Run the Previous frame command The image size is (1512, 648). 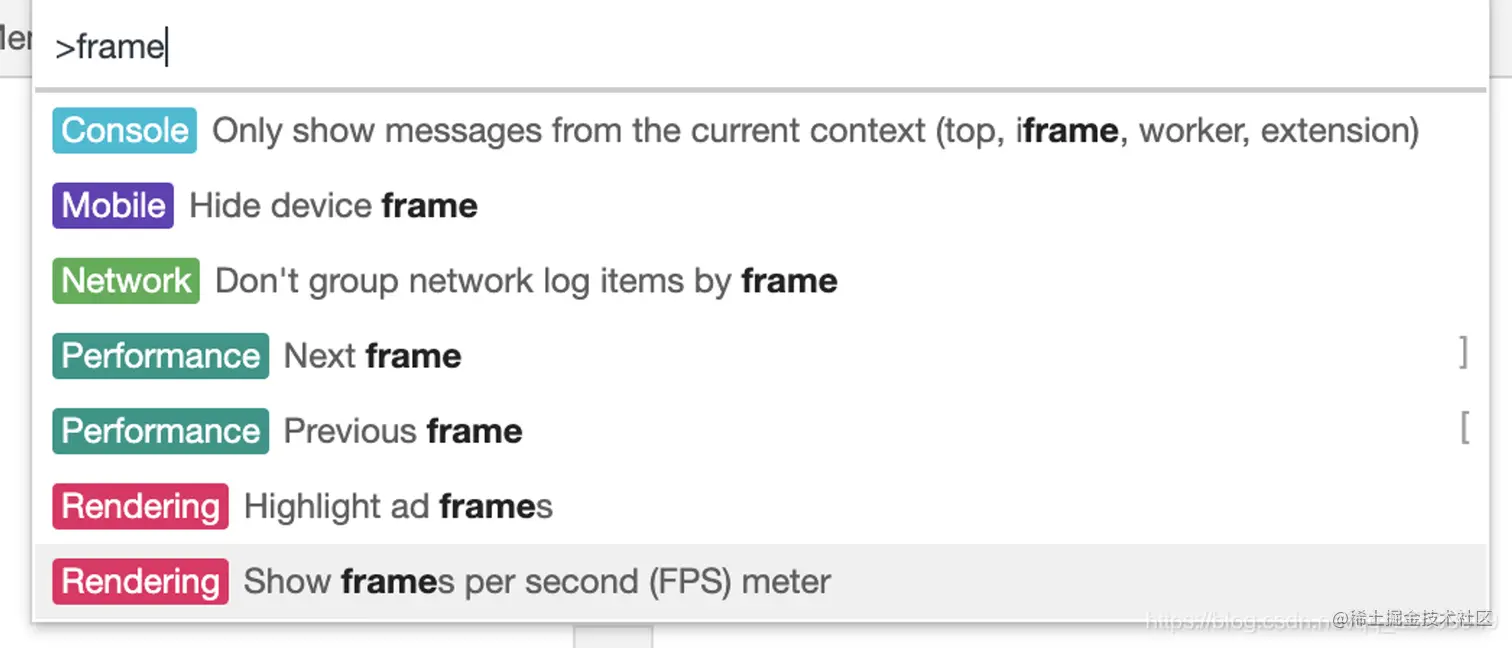click(403, 431)
